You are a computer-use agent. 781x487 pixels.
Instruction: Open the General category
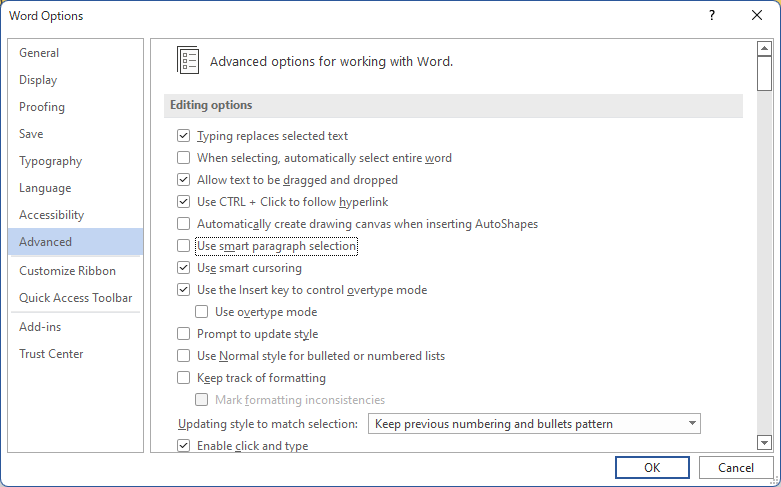[x=75, y=53]
